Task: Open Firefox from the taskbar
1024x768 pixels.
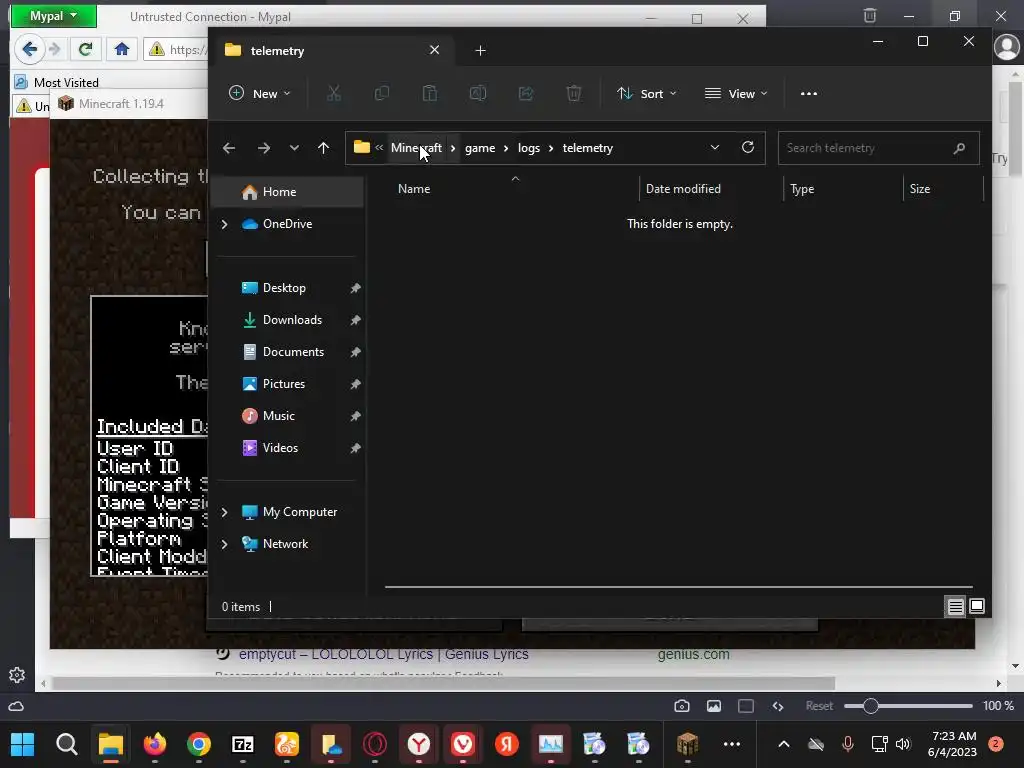Action: [155, 744]
